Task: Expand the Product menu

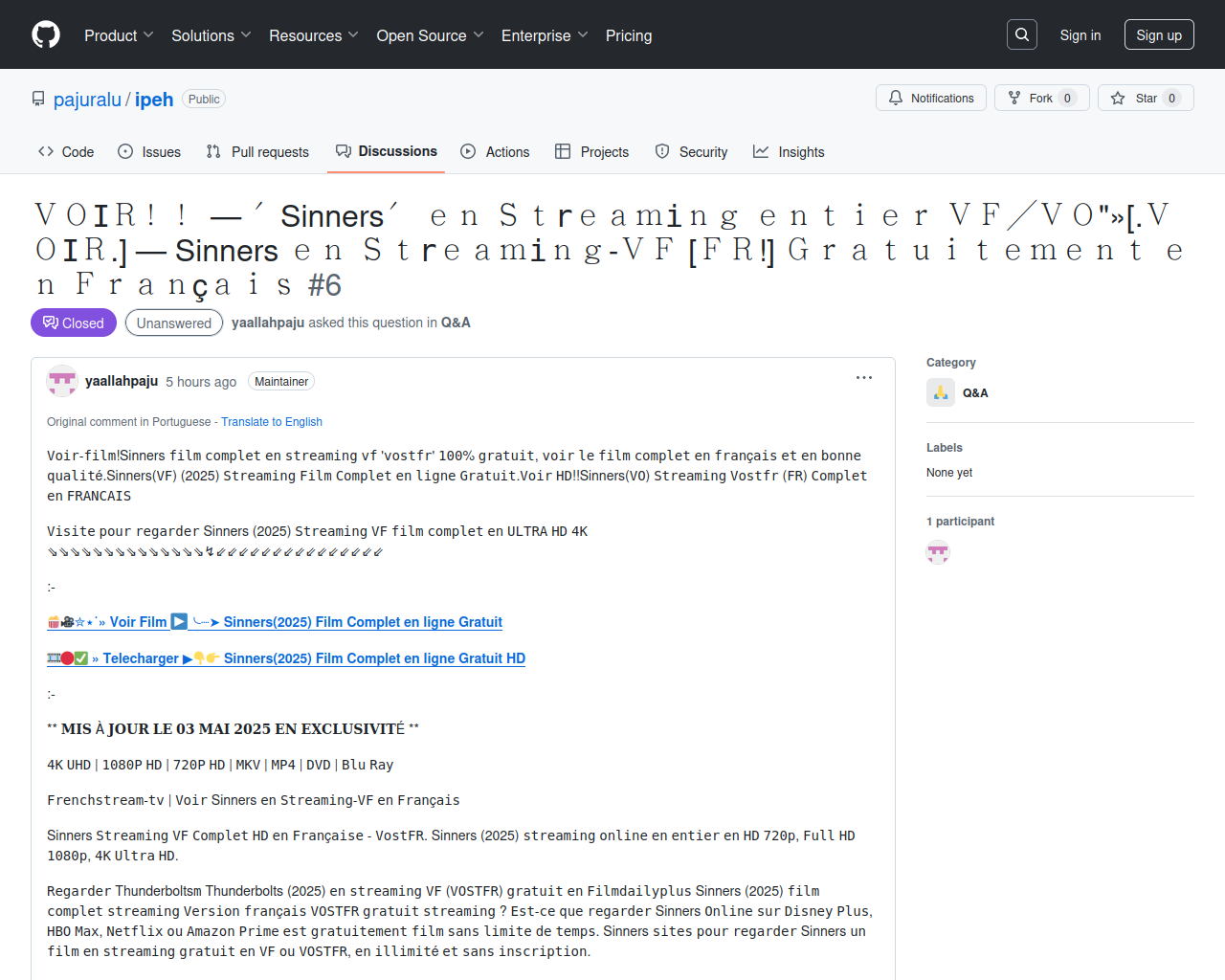Action: (x=119, y=35)
